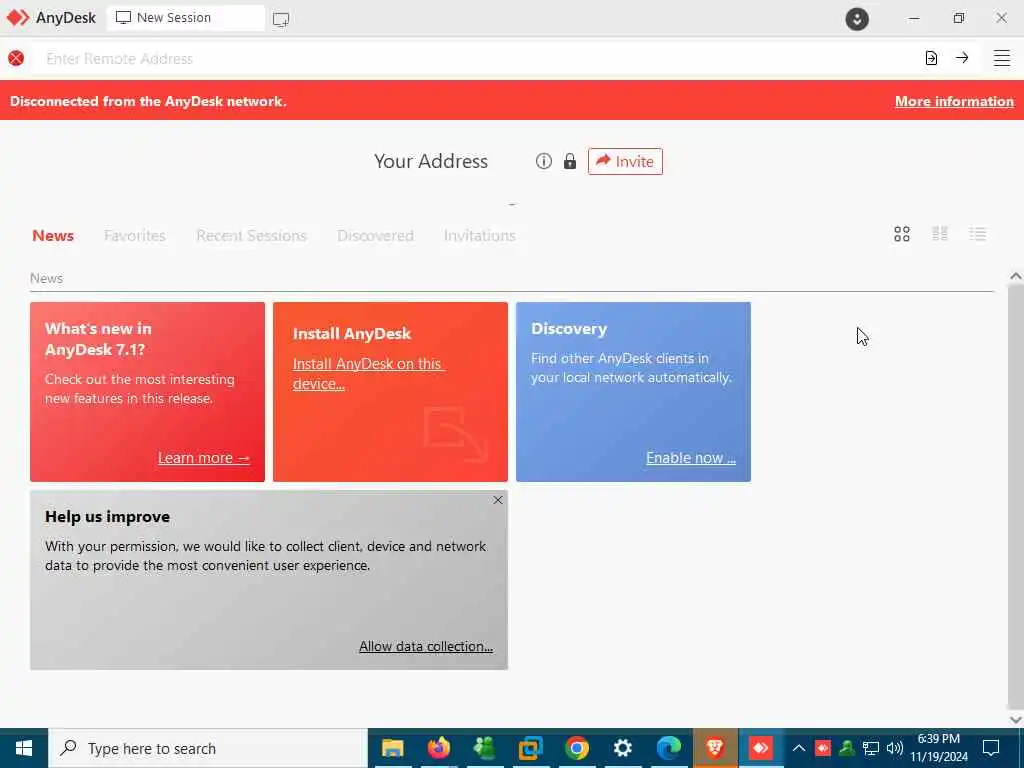Click the info icon next to Your Address
The height and width of the screenshot is (768, 1024).
(543, 161)
